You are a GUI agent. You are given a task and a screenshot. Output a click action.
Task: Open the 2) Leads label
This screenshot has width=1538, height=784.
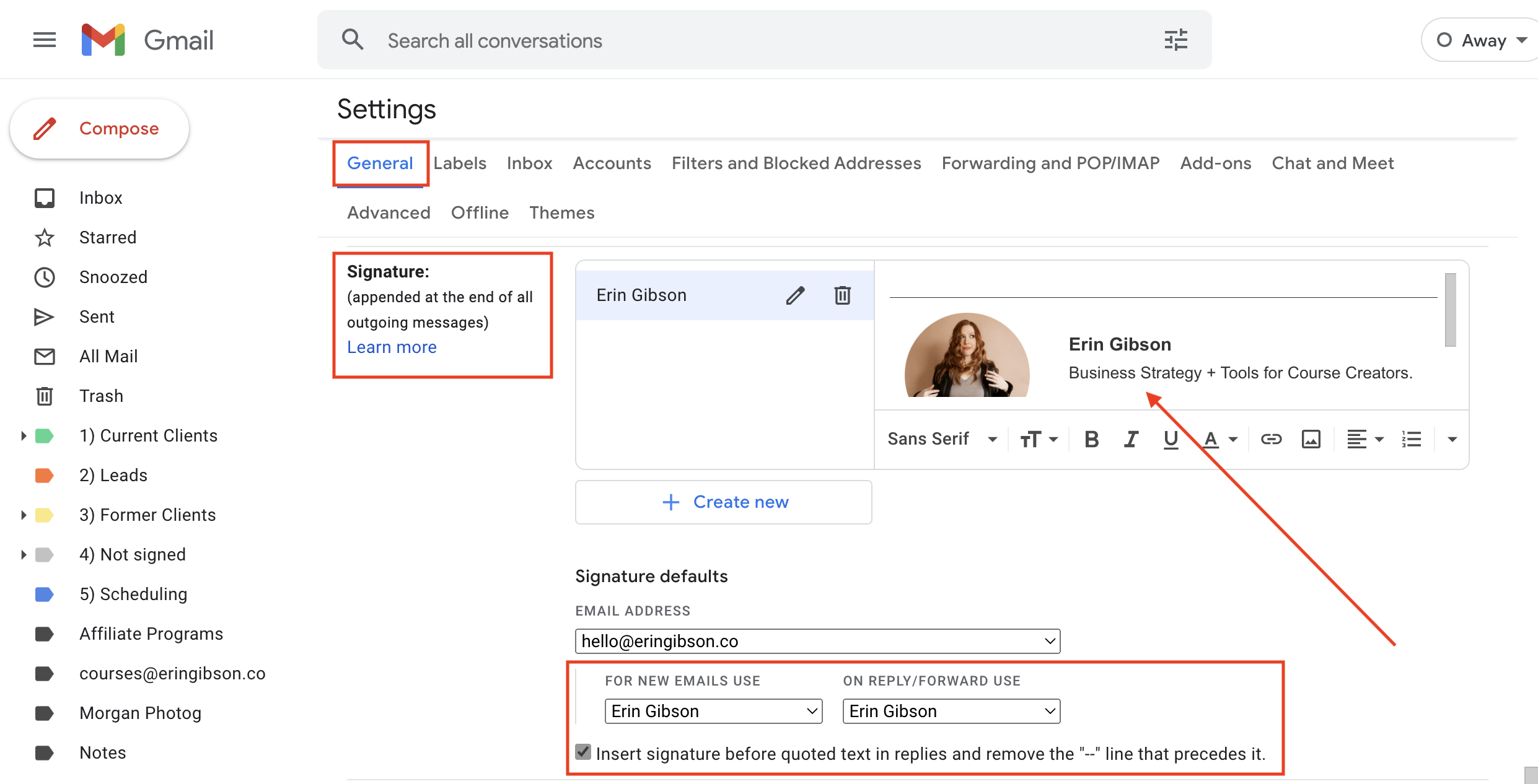coord(113,475)
